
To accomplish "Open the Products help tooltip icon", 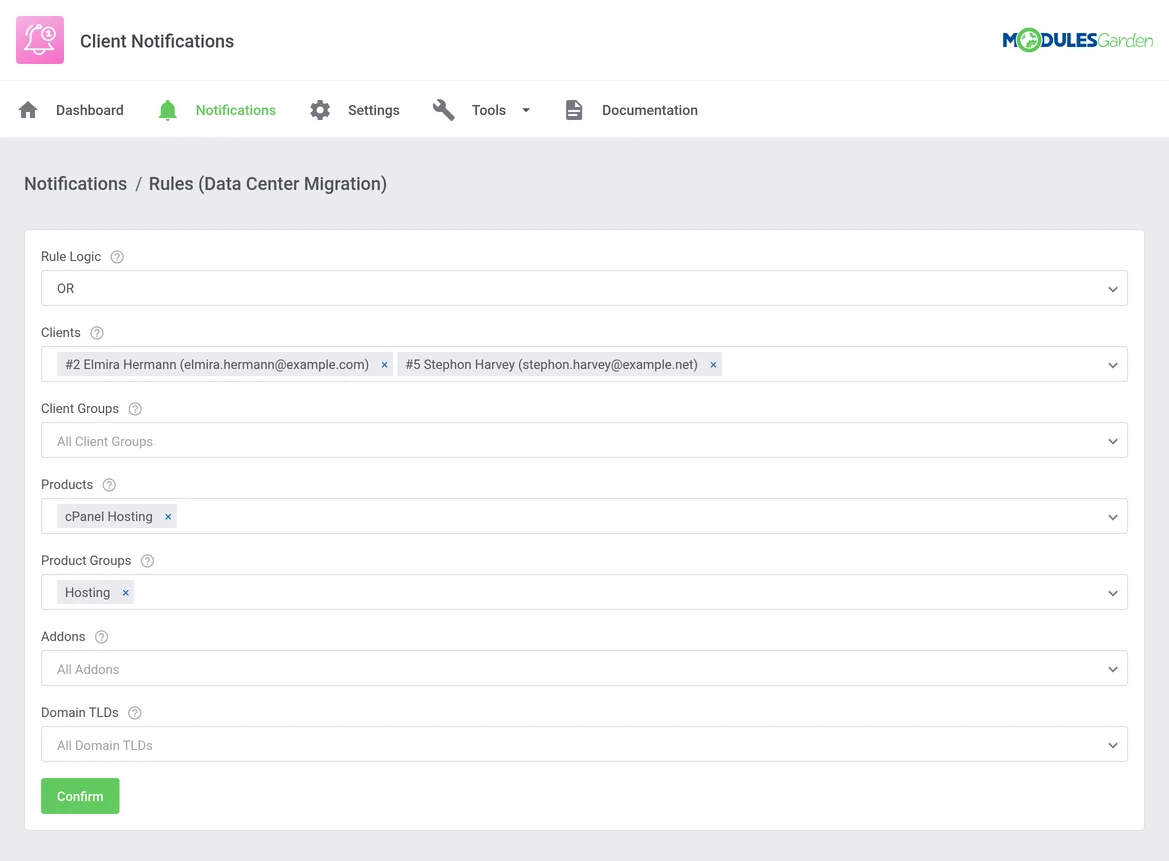I will coord(109,485).
